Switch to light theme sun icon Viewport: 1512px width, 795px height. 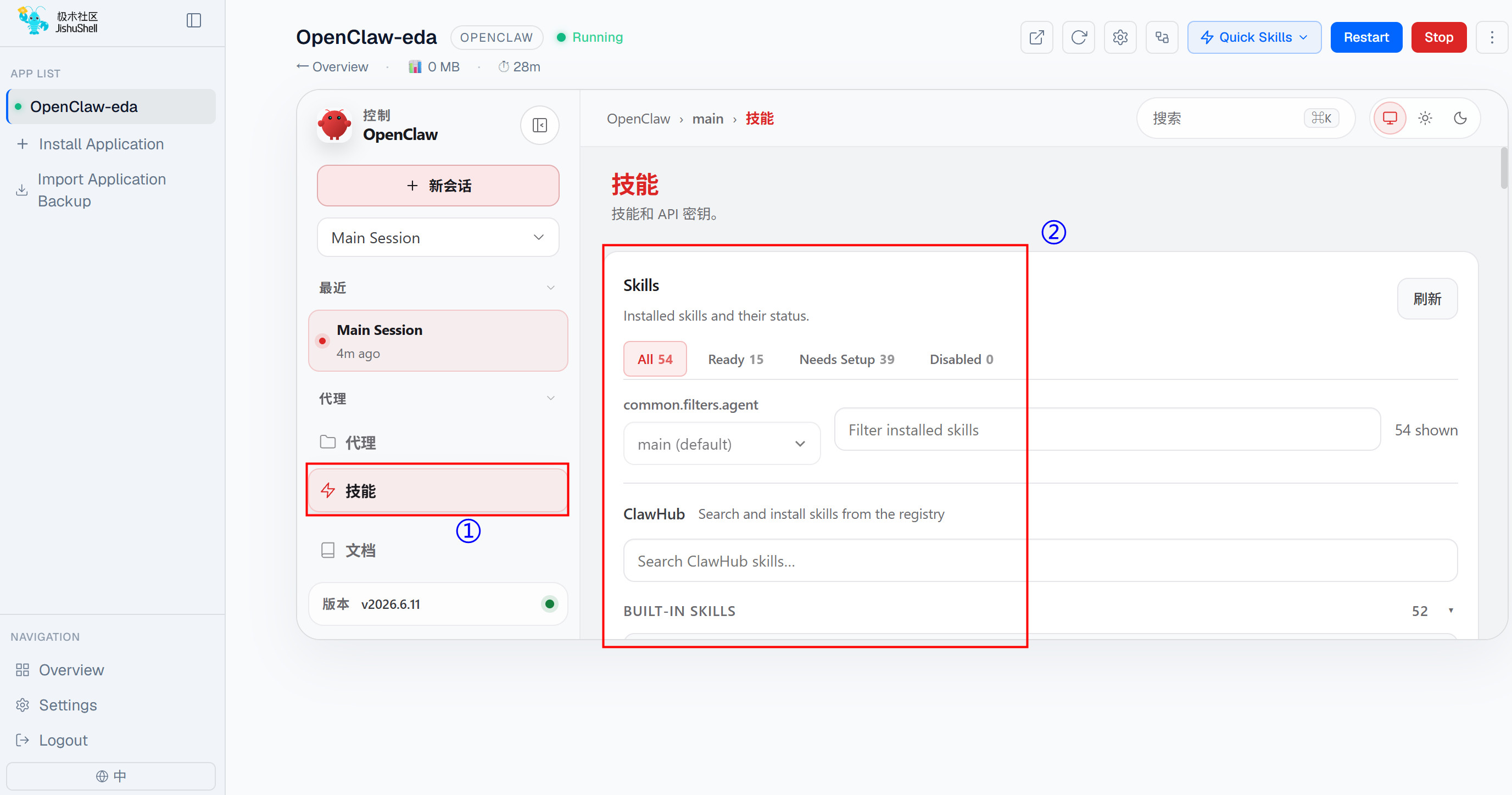point(1425,119)
